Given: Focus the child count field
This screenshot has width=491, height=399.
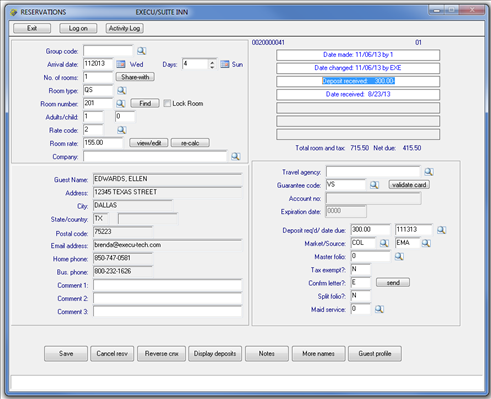Looking at the screenshot, I should (125, 117).
